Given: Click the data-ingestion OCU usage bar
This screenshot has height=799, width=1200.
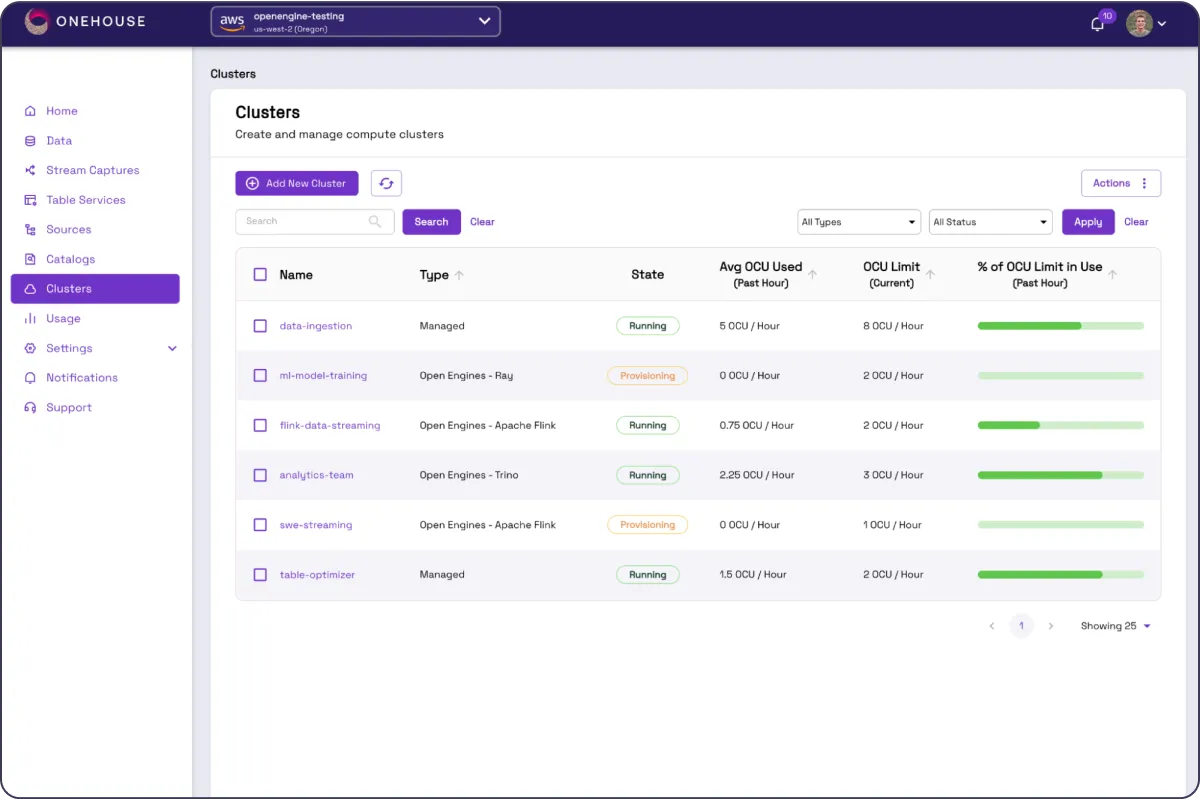Looking at the screenshot, I should pos(1061,326).
